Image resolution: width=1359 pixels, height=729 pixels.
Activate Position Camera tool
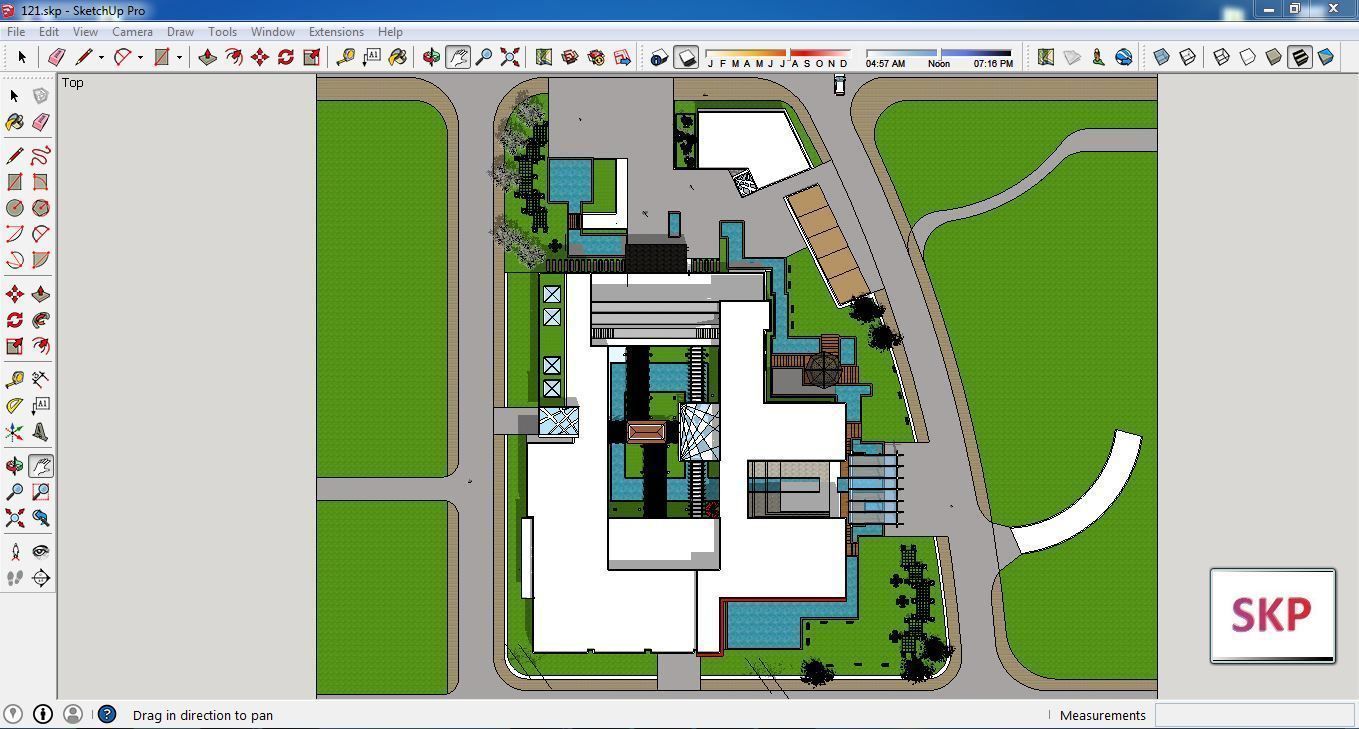point(15,552)
